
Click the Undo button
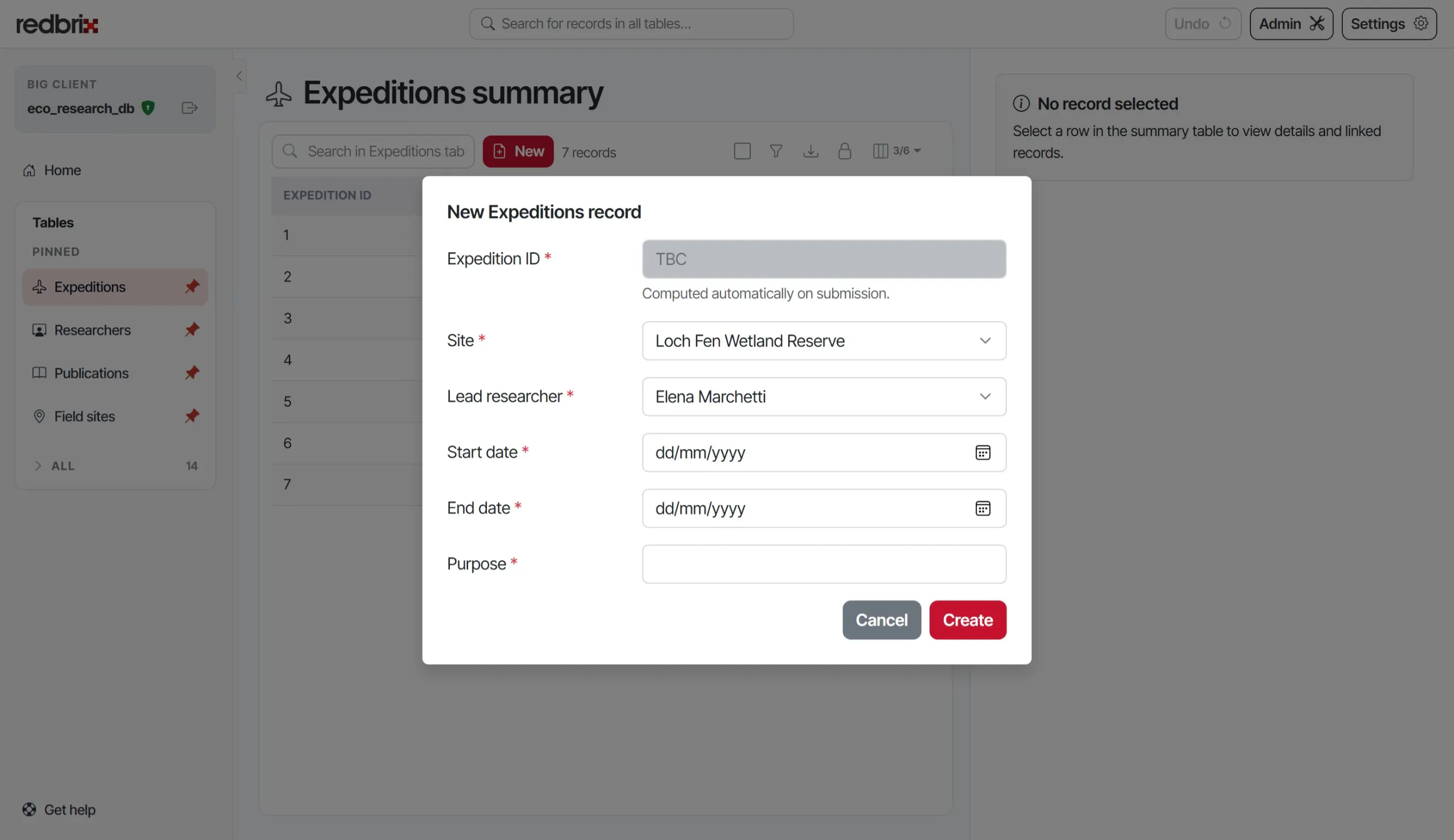pos(1202,24)
